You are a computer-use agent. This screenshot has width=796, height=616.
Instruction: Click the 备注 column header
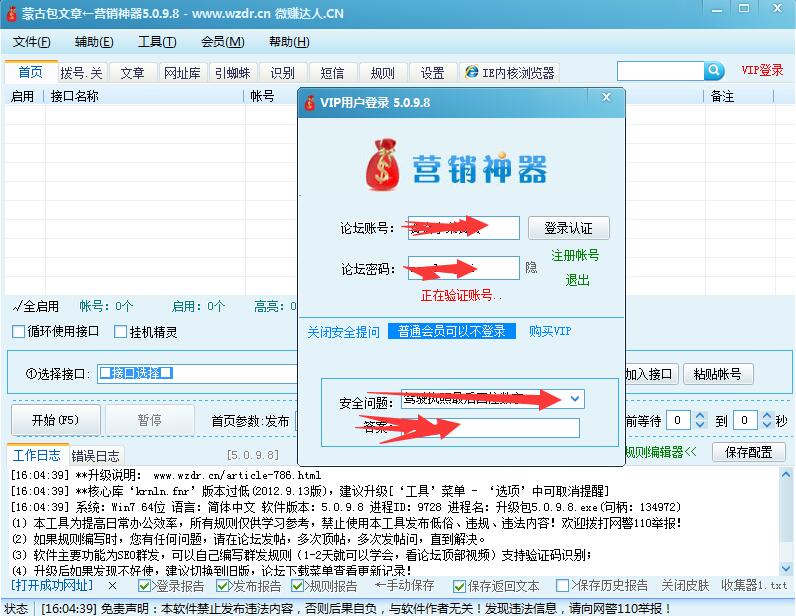722,96
